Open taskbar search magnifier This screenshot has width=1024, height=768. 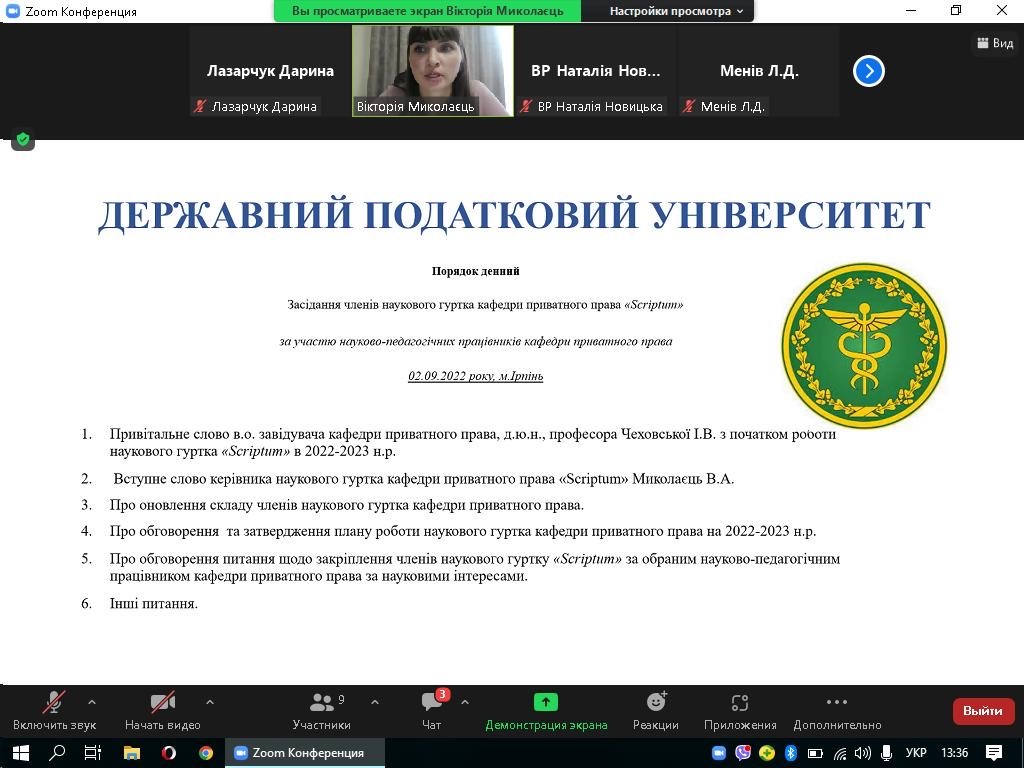[x=57, y=753]
